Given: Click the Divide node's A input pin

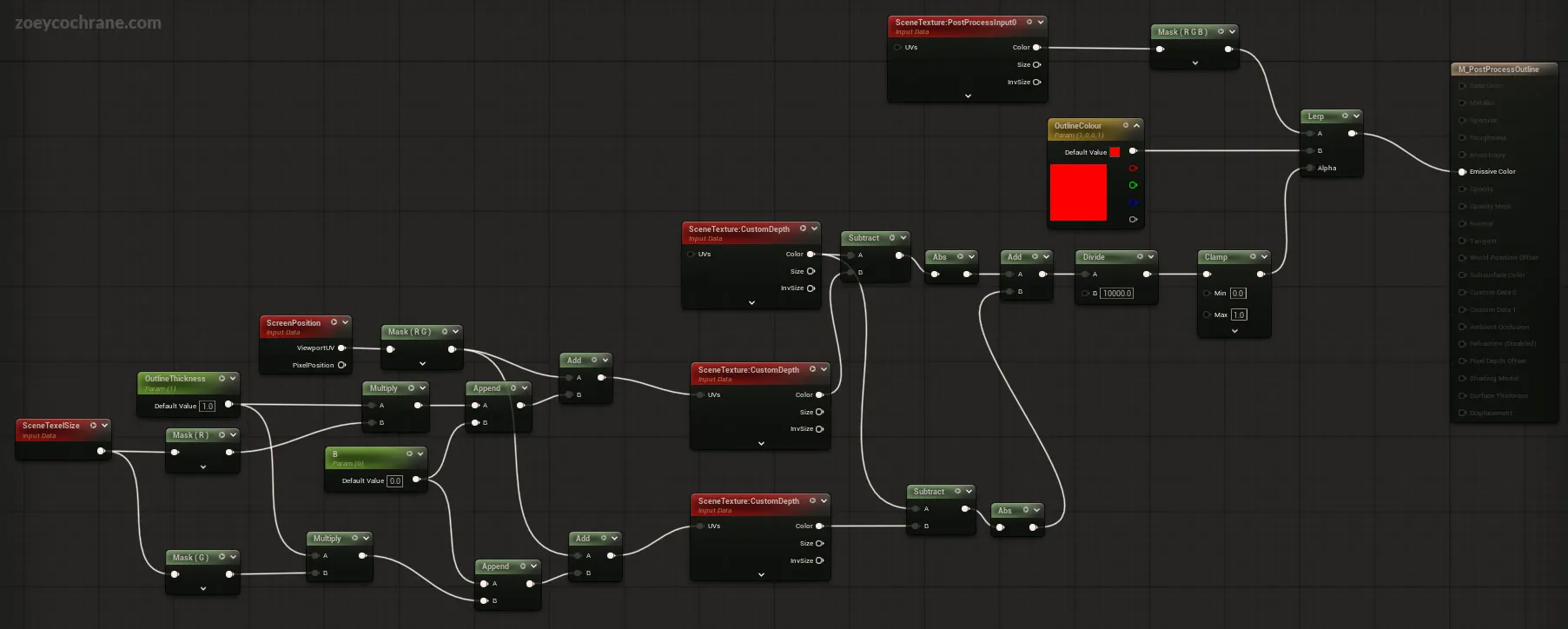Looking at the screenshot, I should click(1085, 275).
